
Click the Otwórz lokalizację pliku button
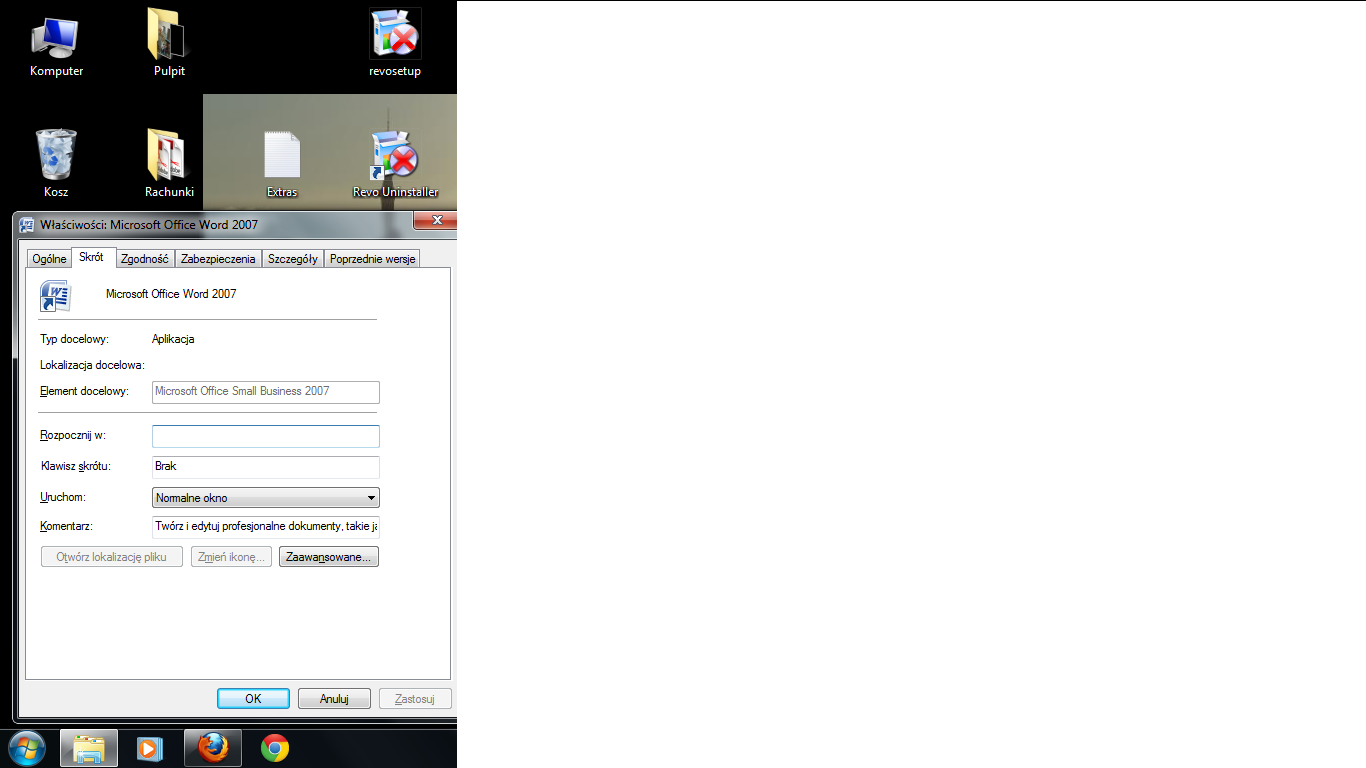click(112, 557)
